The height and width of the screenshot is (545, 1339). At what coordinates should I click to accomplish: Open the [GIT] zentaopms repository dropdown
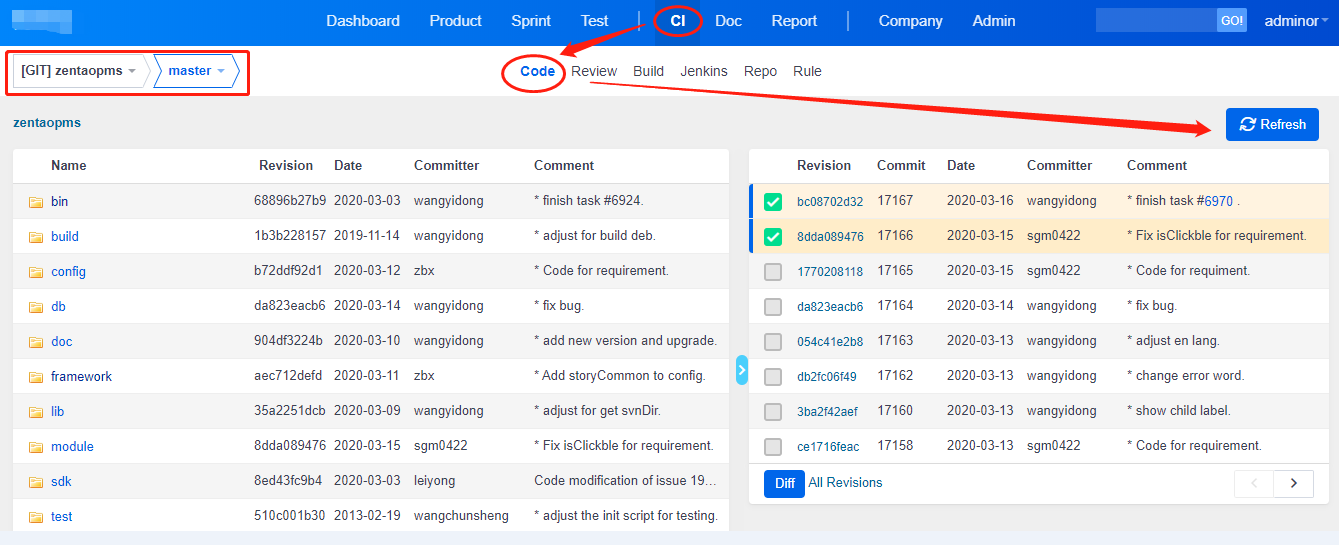tap(79, 71)
